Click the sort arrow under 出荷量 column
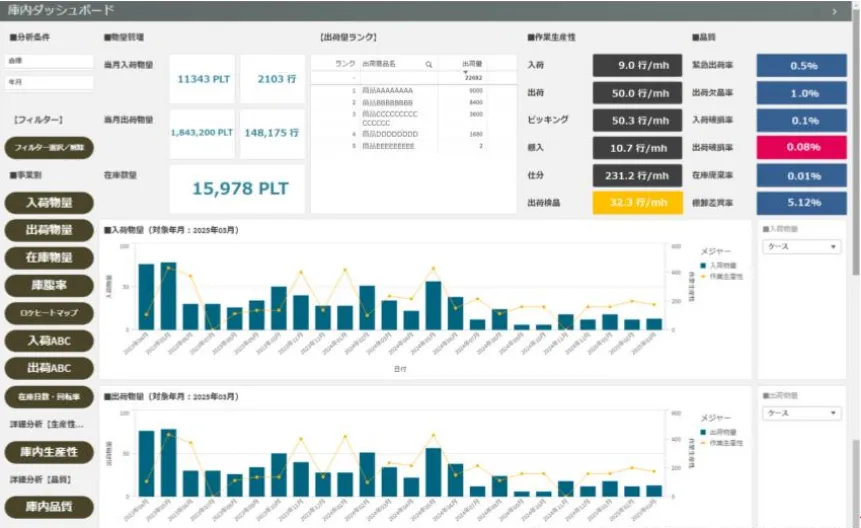 [464, 71]
